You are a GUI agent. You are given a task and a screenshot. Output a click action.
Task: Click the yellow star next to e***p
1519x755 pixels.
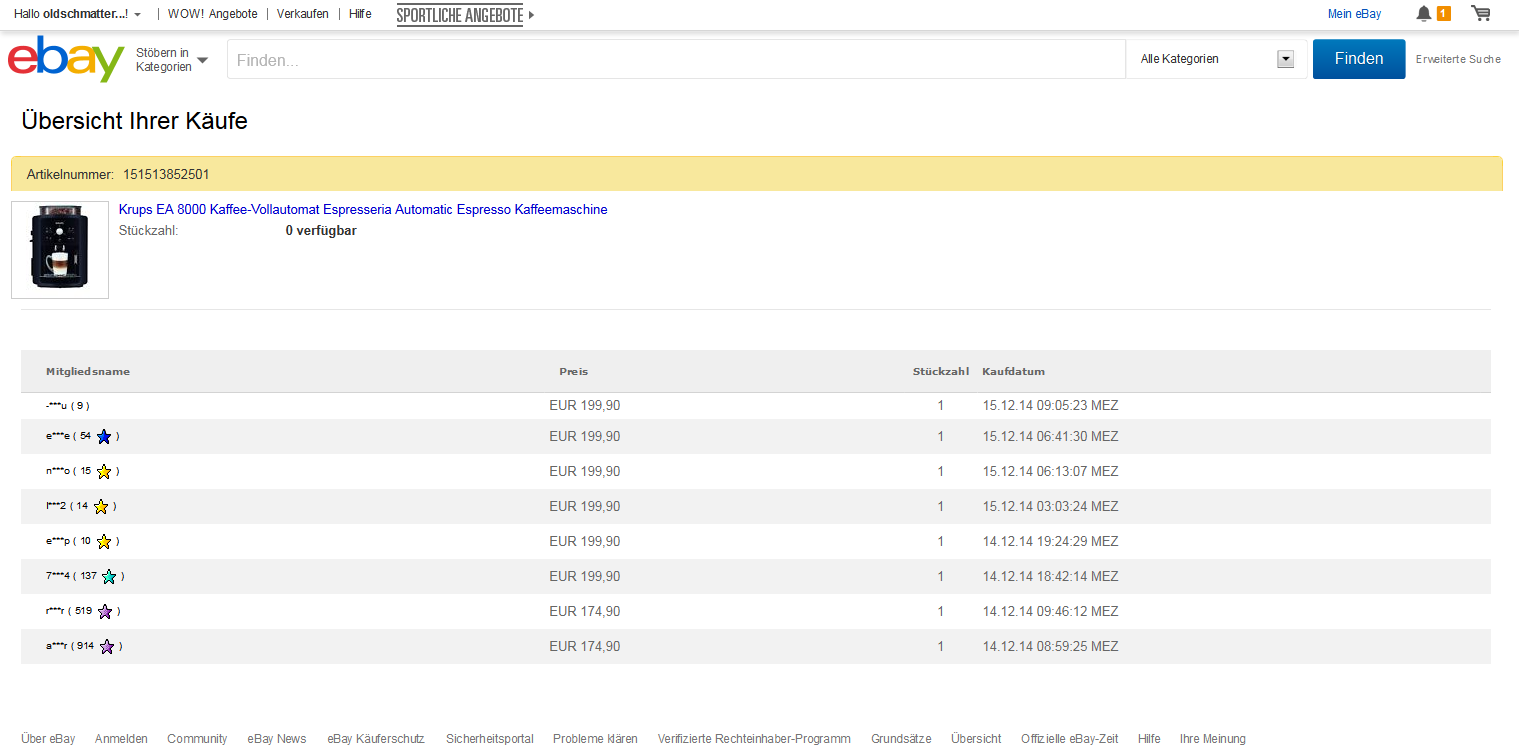tap(104, 541)
